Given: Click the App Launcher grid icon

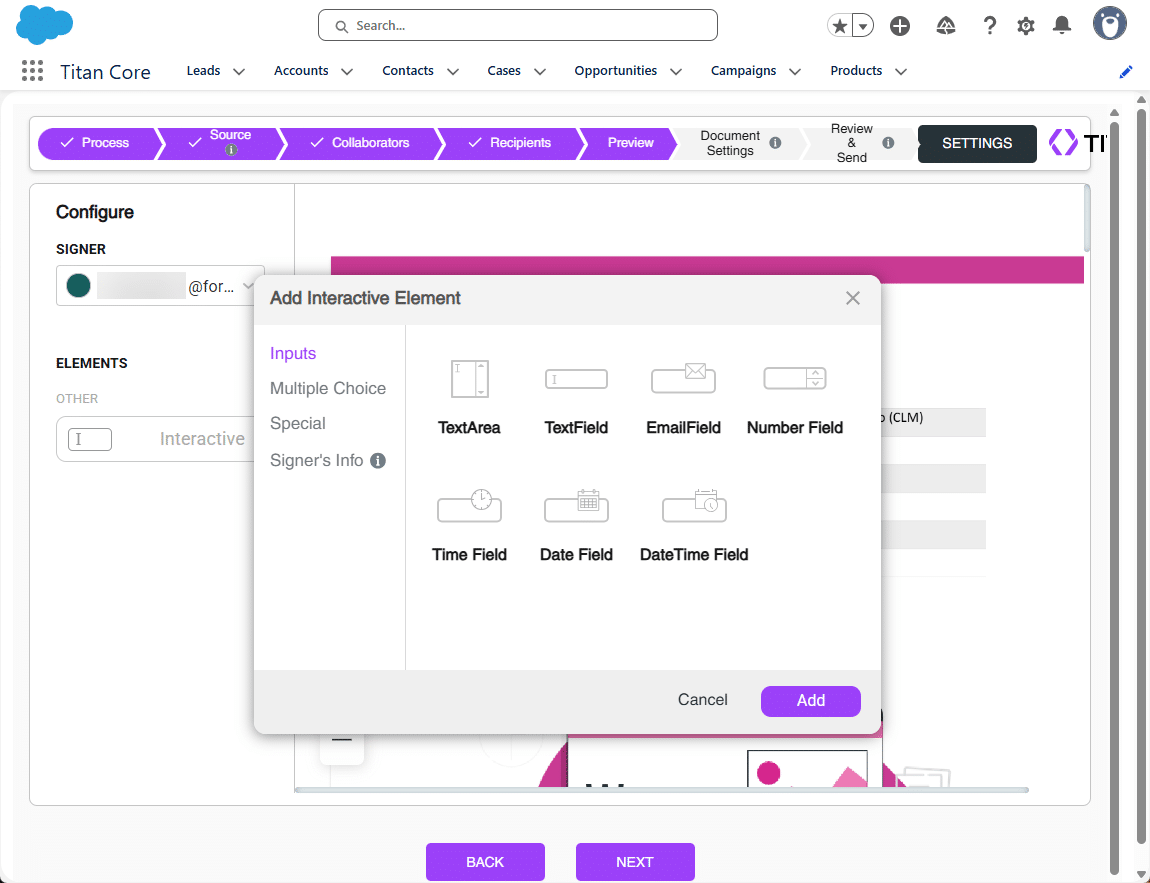Looking at the screenshot, I should click(x=32, y=71).
